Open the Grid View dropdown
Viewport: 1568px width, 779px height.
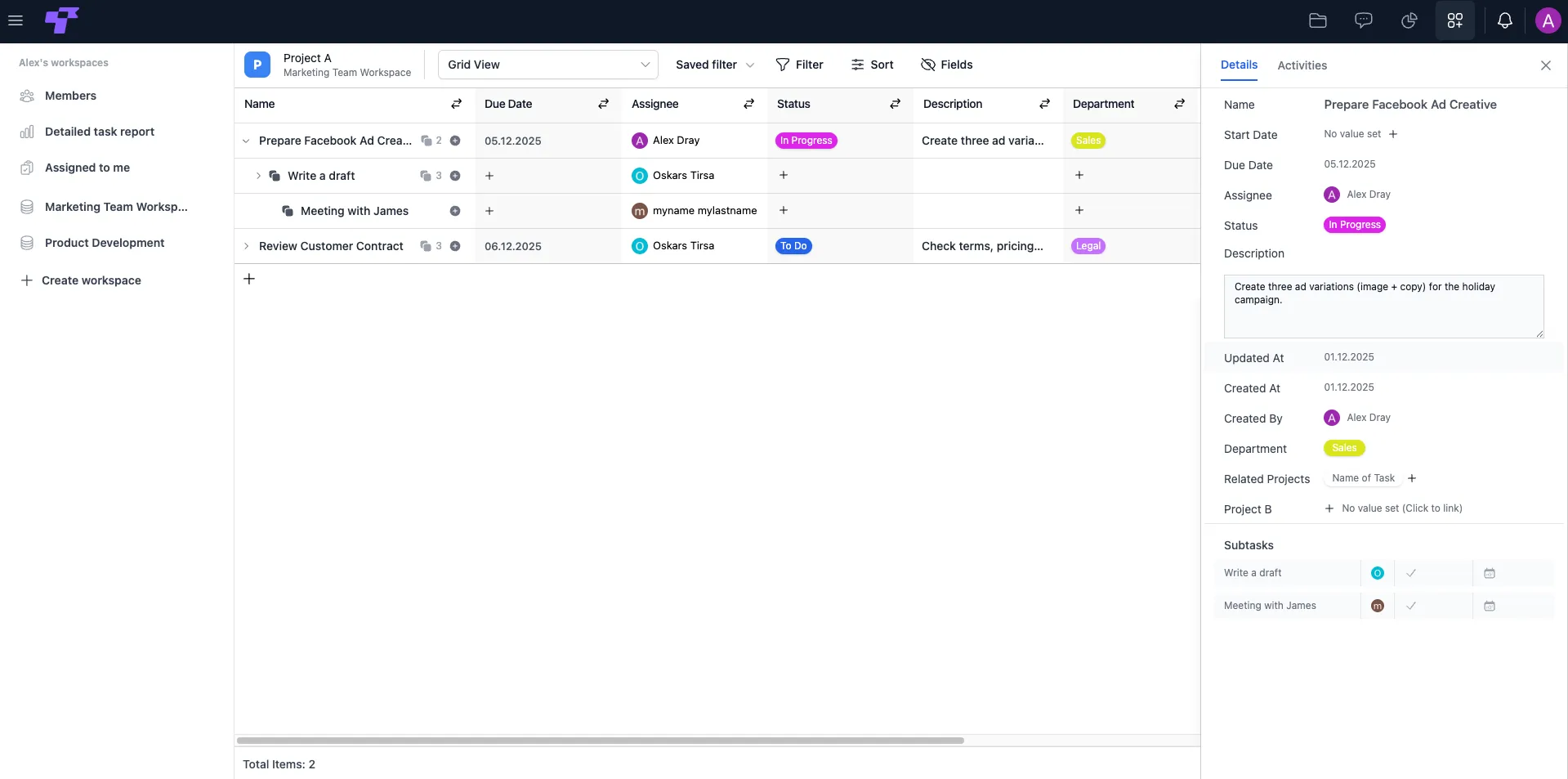548,65
